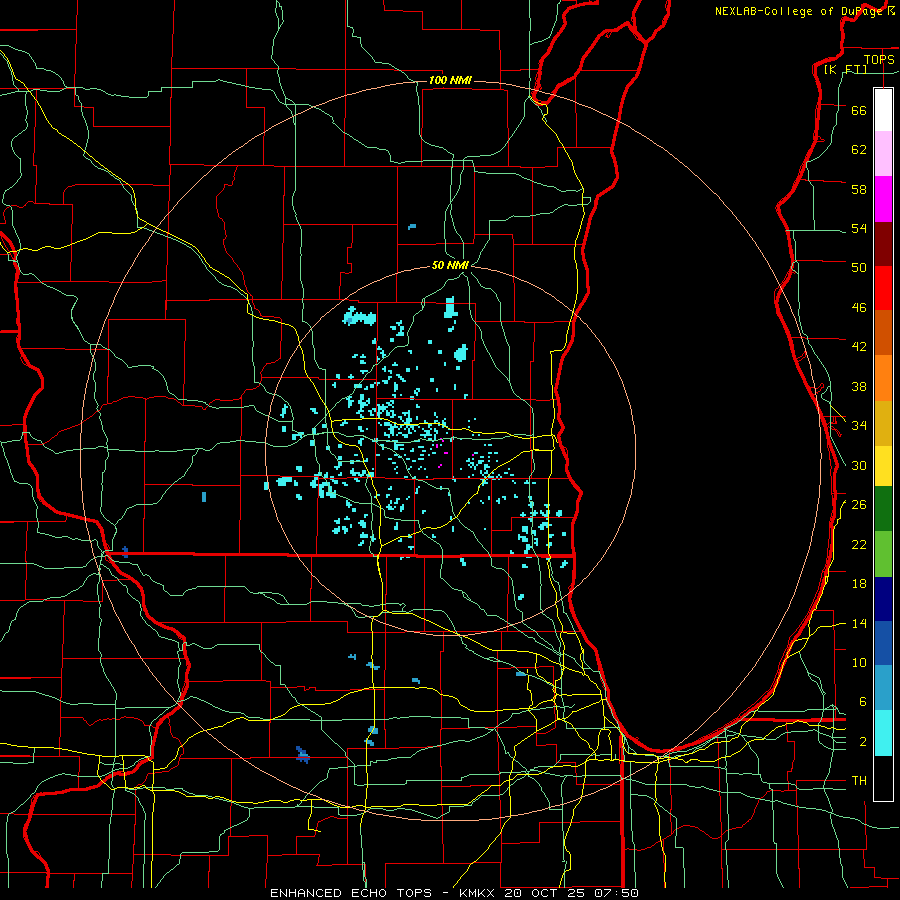Click the yellow legend swatch
Viewport: 900px width, 900px height.
click(883, 465)
